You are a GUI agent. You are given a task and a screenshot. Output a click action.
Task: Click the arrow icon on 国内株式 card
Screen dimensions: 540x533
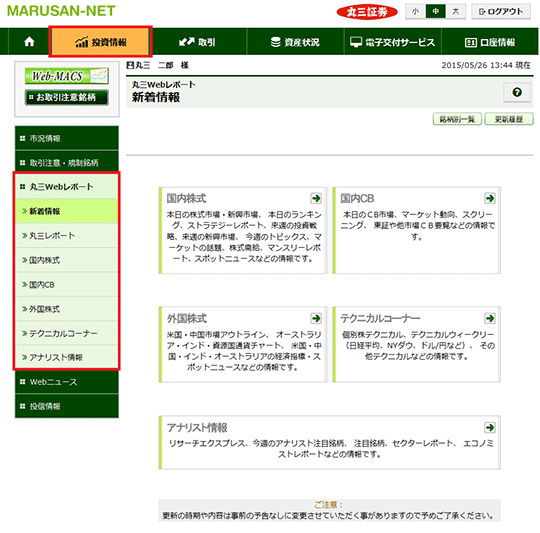tap(316, 198)
